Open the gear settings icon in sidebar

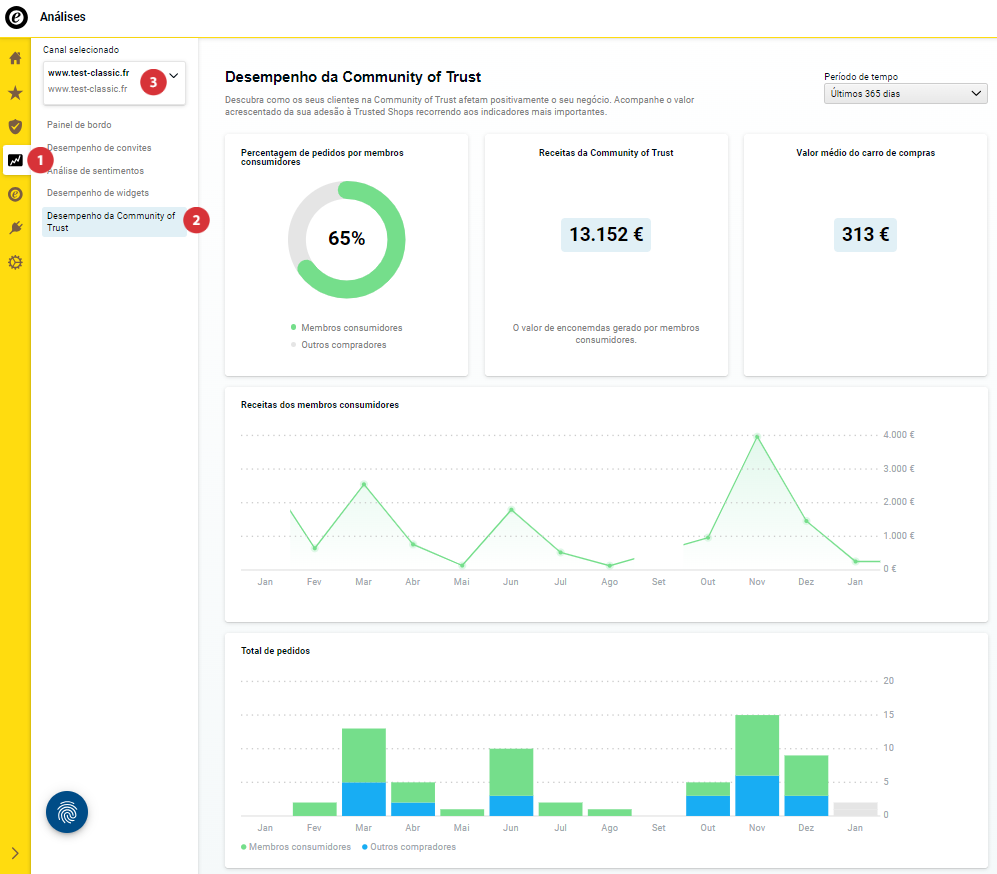tap(15, 263)
